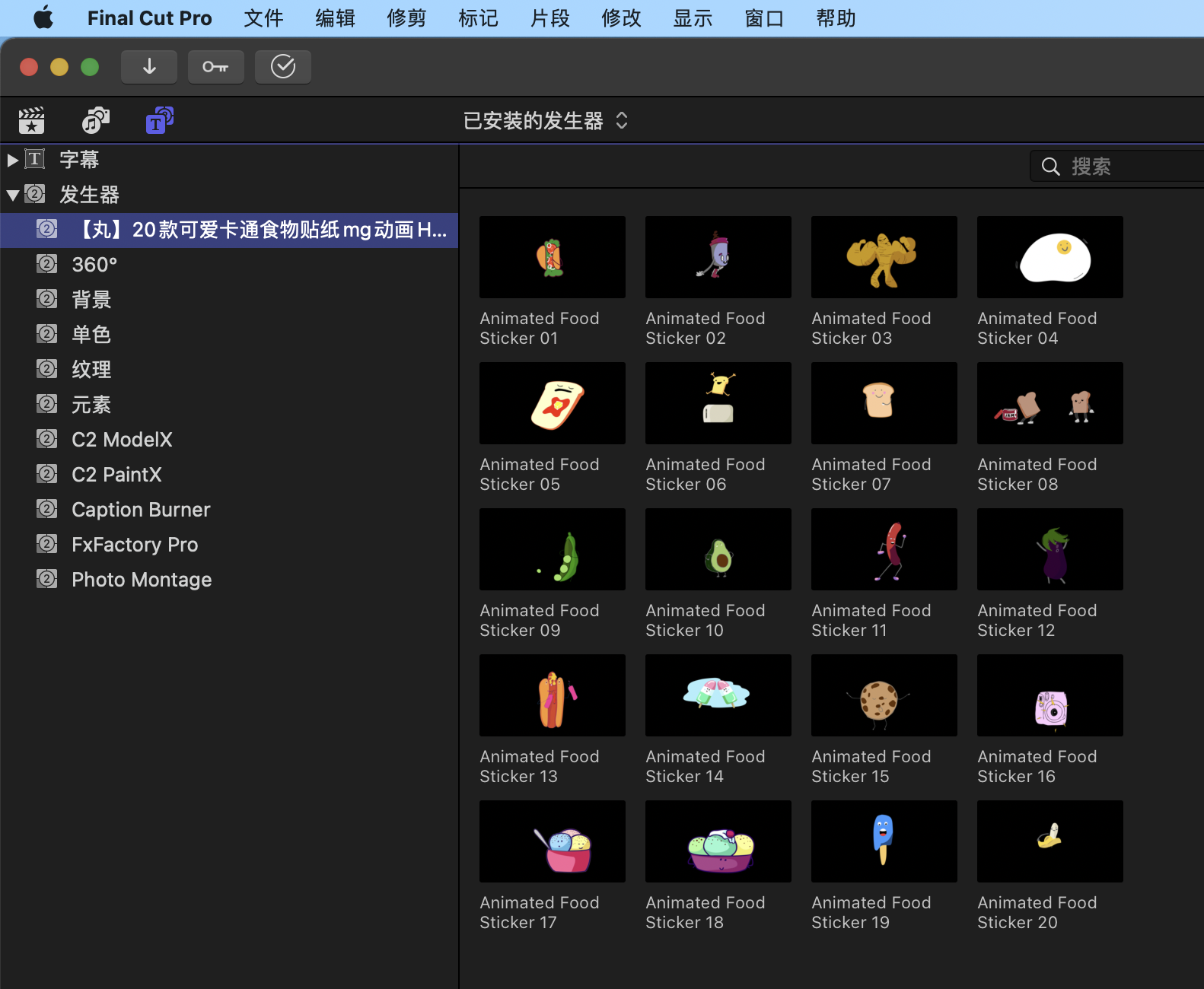Viewport: 1204px width, 989px height.
Task: Collapse the 发生器 category triangle
Action: [x=12, y=196]
